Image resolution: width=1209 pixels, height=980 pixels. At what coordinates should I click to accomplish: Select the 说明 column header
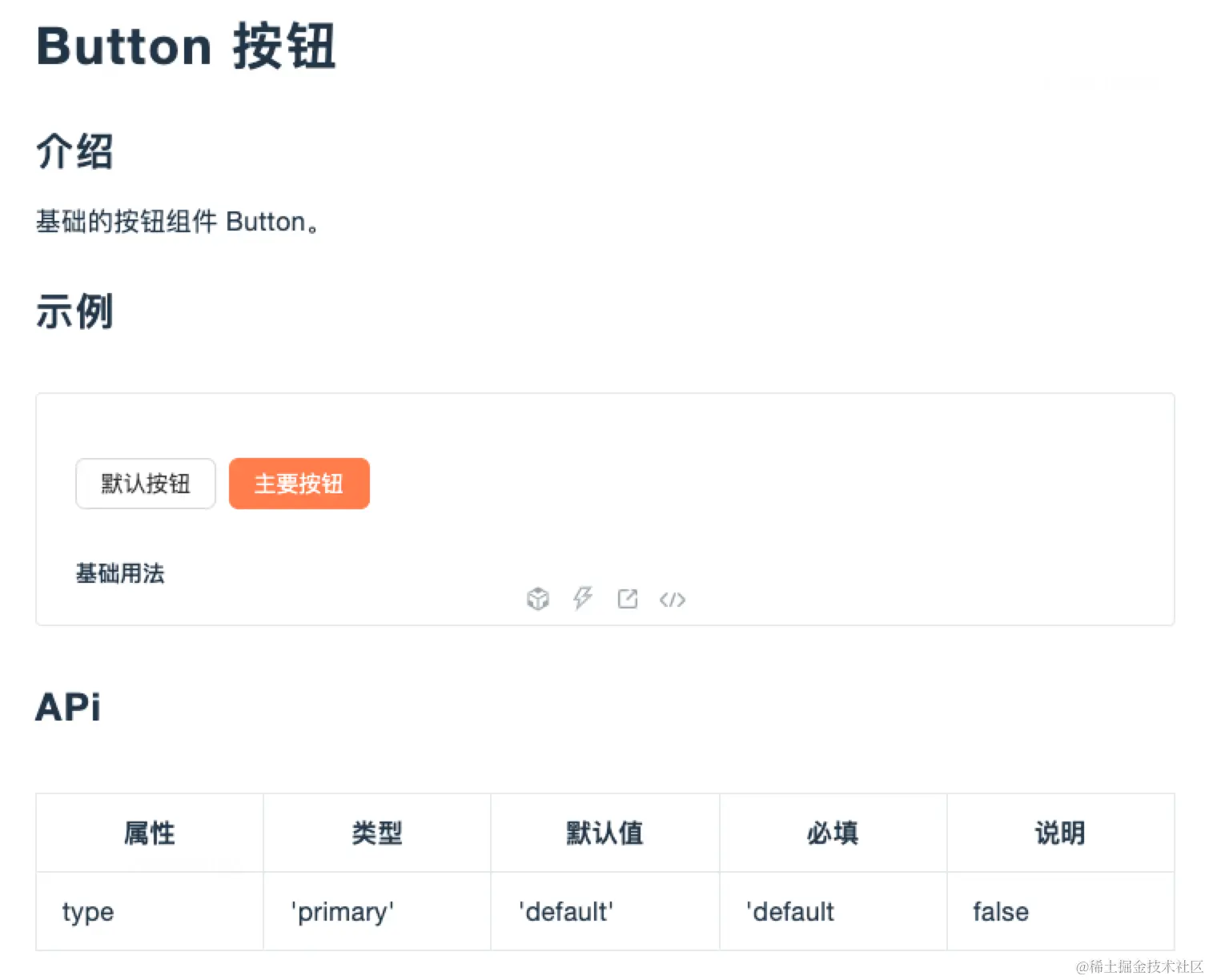click(x=1060, y=833)
